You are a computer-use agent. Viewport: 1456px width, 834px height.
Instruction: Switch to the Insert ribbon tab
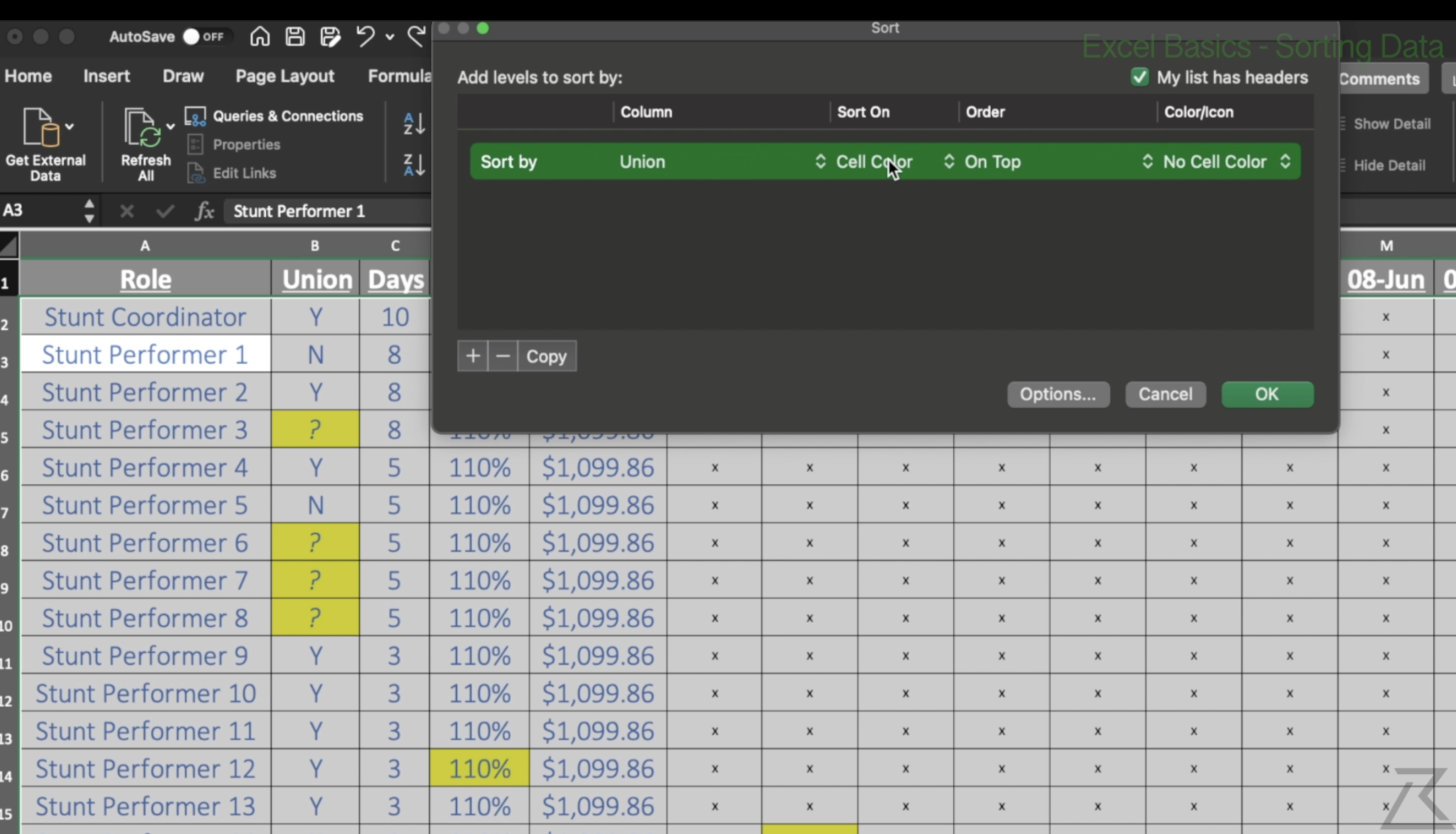click(x=106, y=76)
